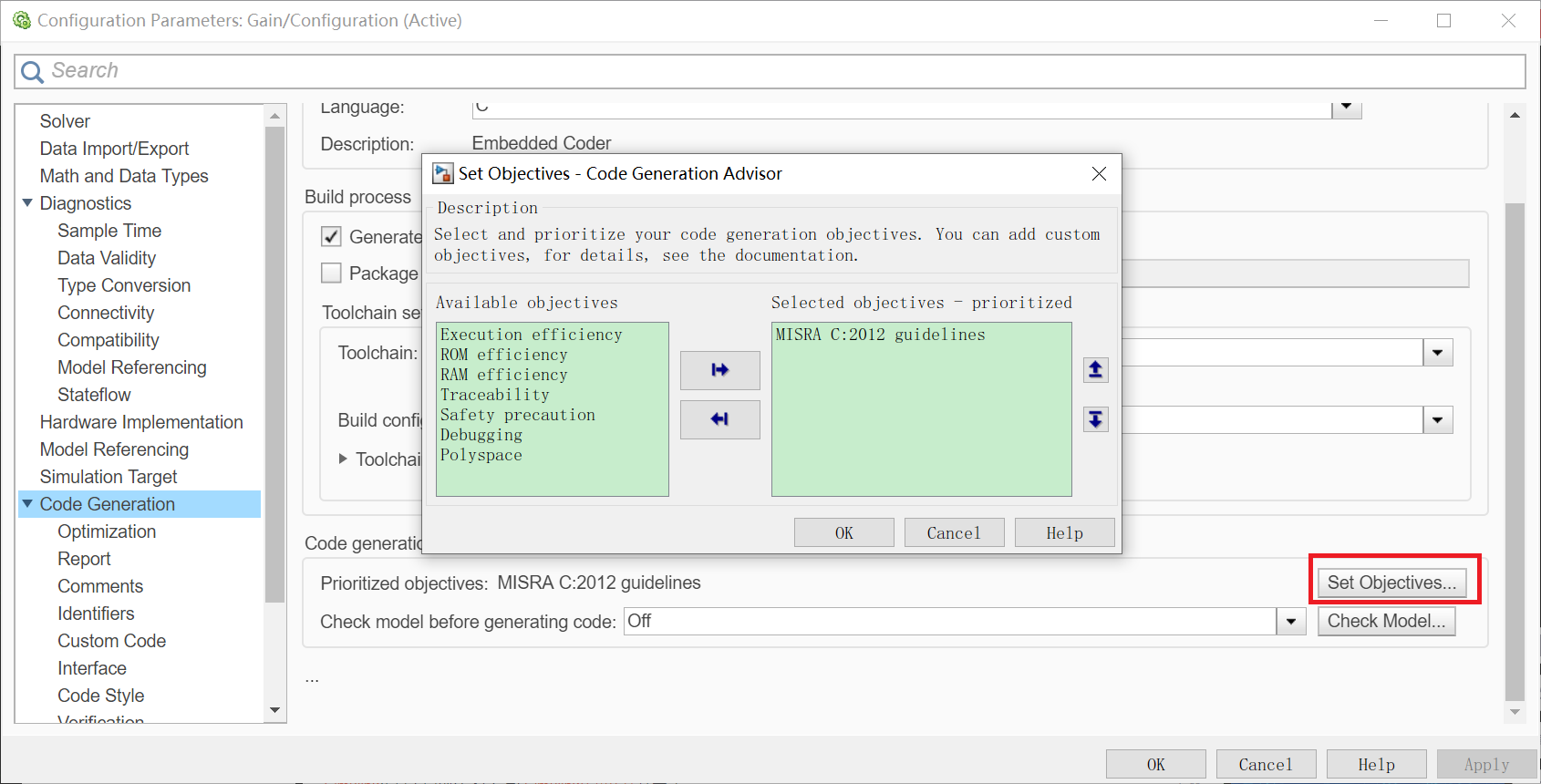
Task: Open Sample Time diagnostics
Action: click(x=109, y=231)
